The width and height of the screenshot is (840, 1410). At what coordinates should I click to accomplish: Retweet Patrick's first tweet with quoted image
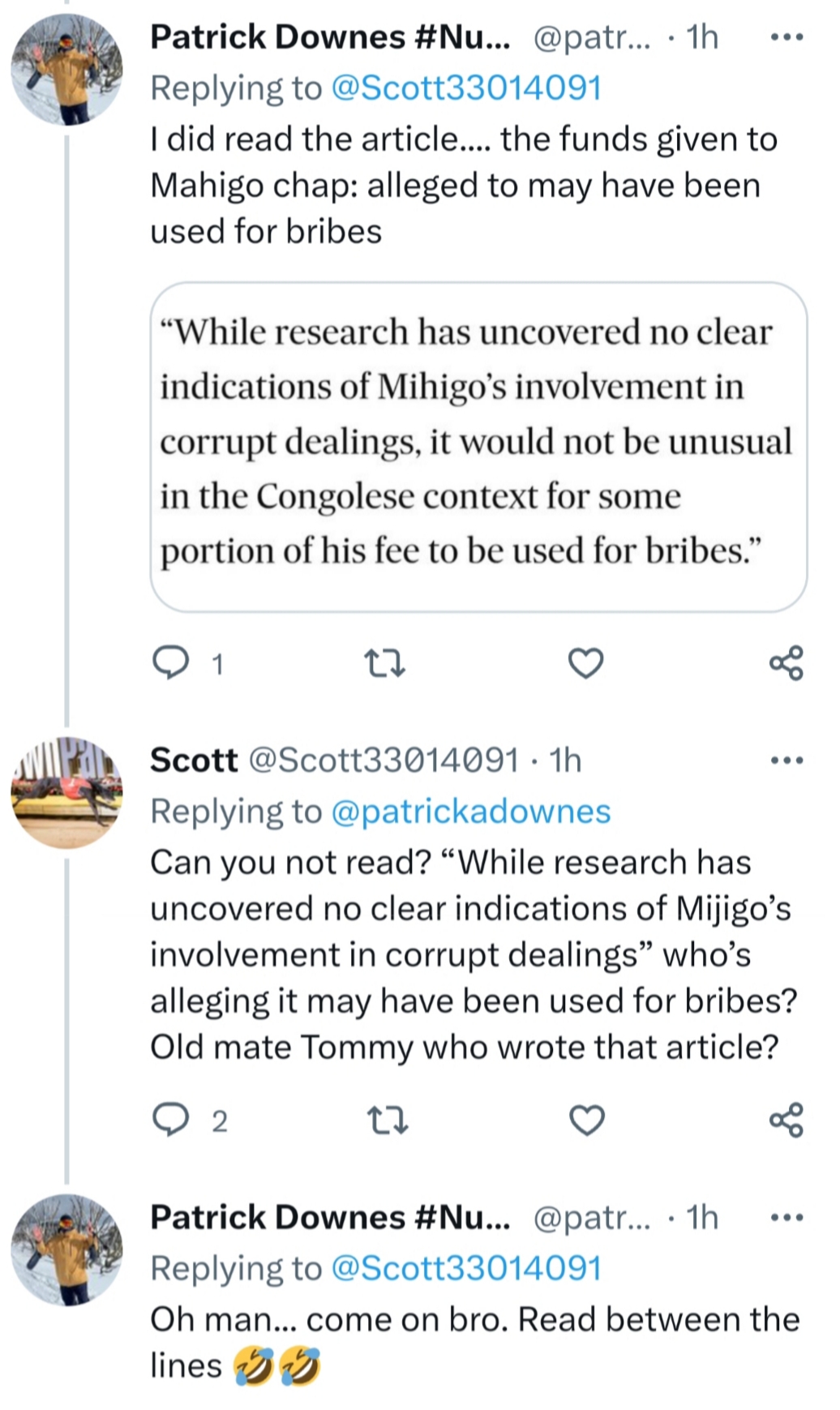tap(384, 664)
